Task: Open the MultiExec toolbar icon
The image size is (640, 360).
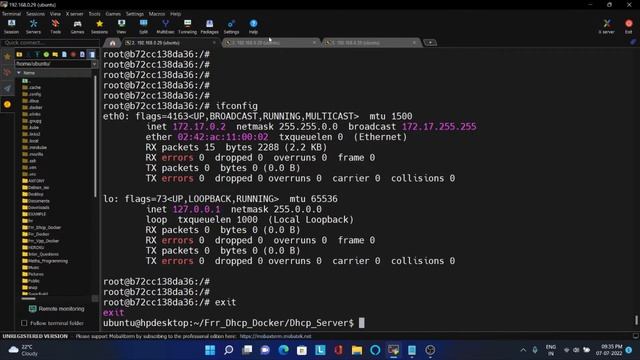Action: pyautogui.click(x=165, y=27)
